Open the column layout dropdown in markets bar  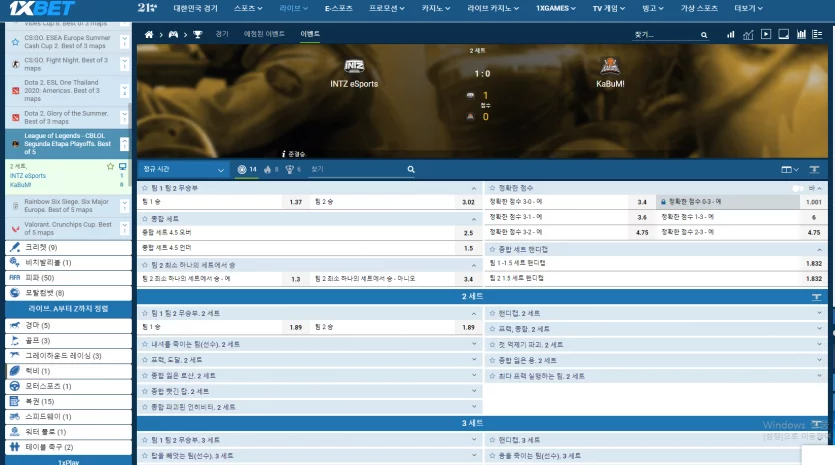point(790,169)
